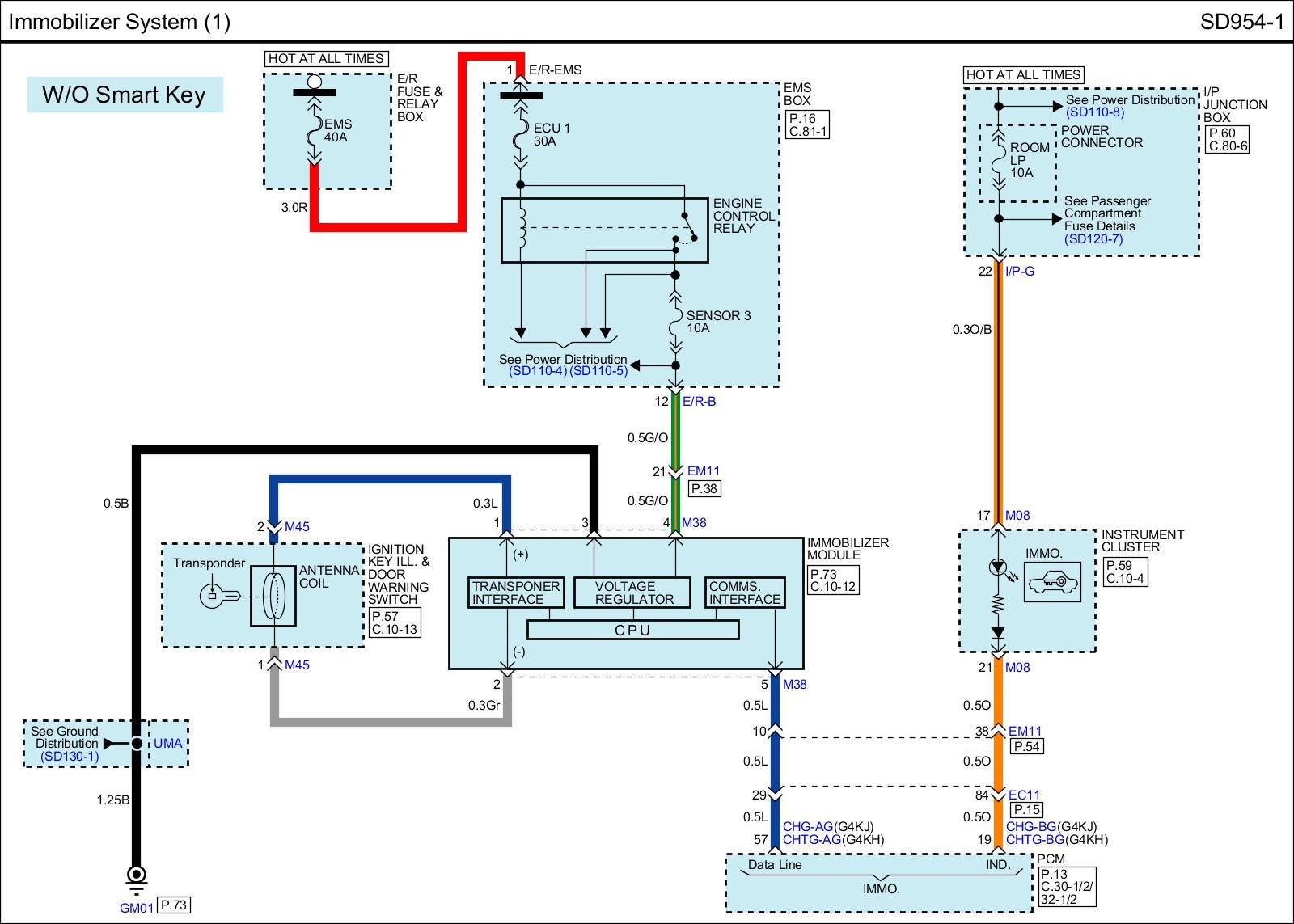Image resolution: width=1294 pixels, height=924 pixels.
Task: Click the UMA ground joint link
Action: click(168, 743)
